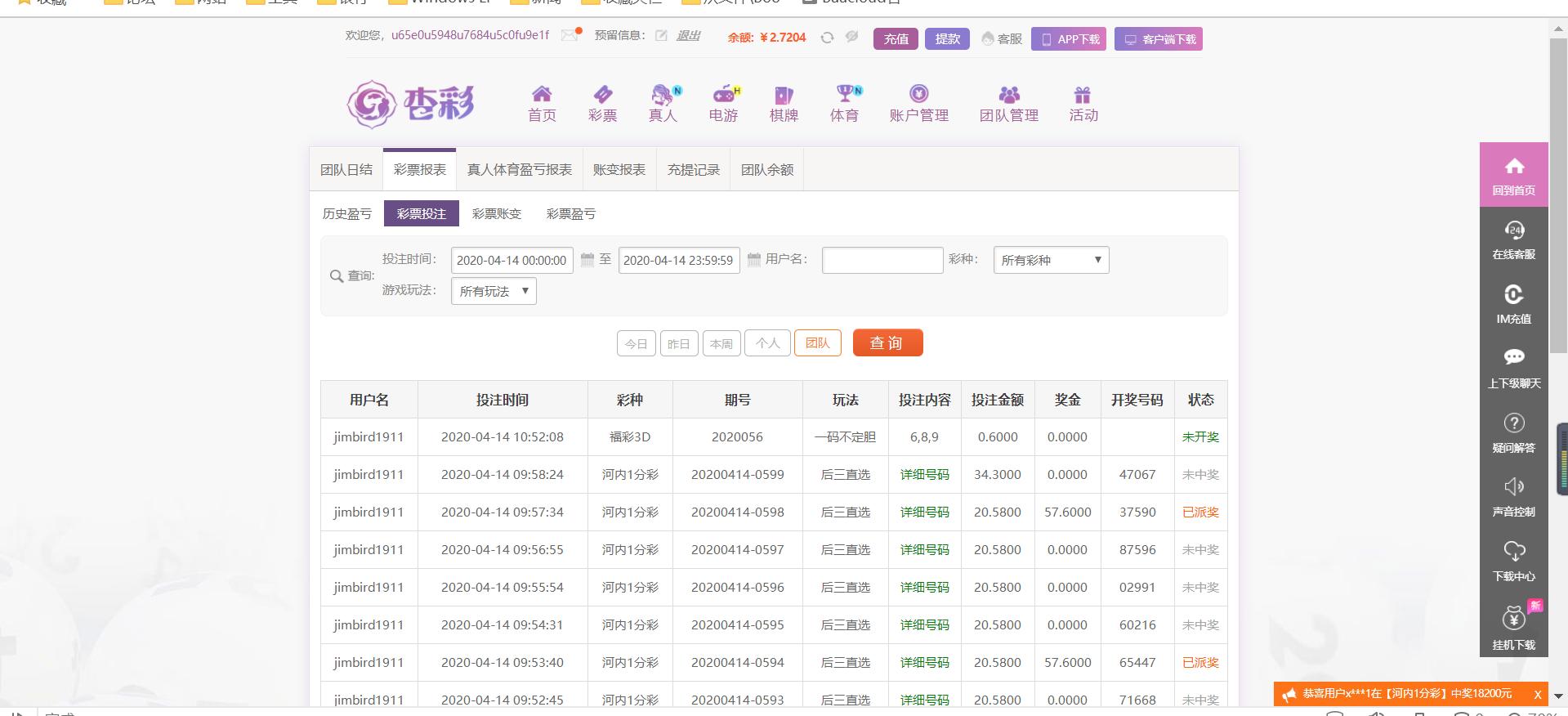Click 回到首页 in the right sidebar

click(1513, 175)
